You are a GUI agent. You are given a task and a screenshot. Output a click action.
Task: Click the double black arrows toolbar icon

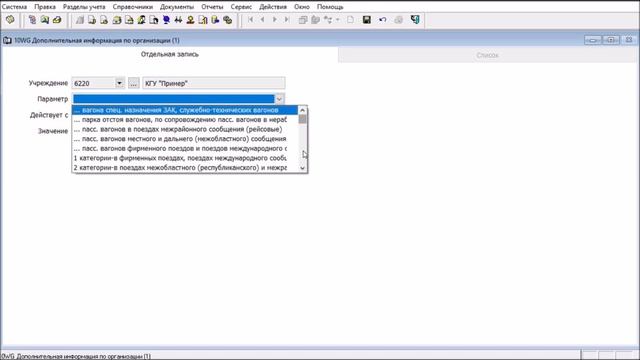point(178,20)
